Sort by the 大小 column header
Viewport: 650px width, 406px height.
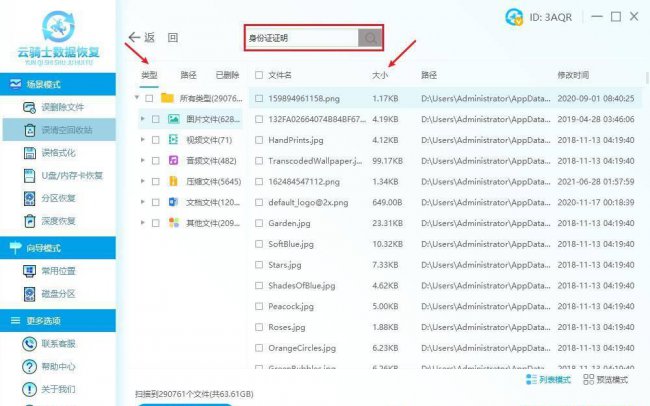(380, 75)
